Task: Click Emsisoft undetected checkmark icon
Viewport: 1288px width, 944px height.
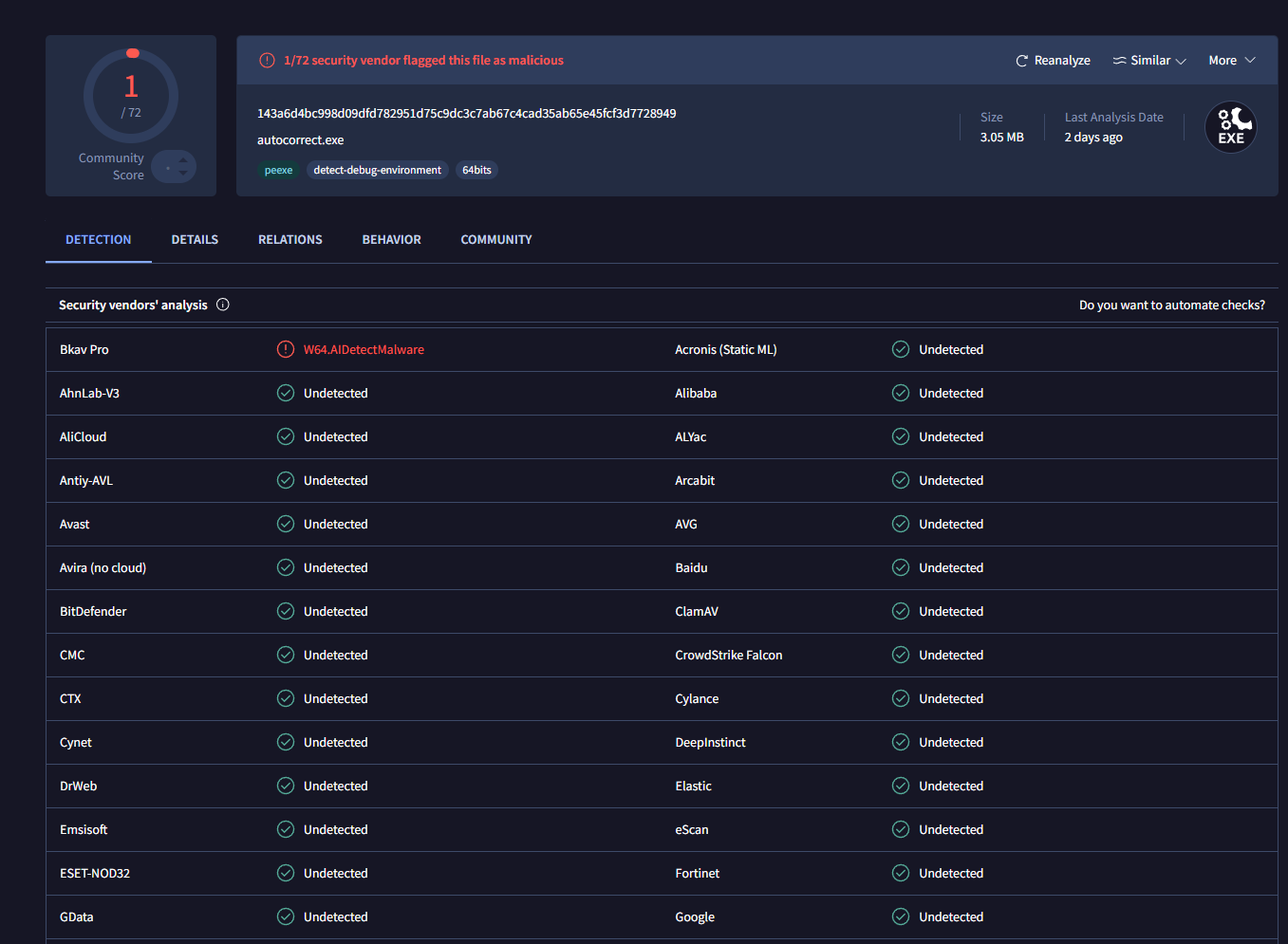Action: pyautogui.click(x=286, y=829)
